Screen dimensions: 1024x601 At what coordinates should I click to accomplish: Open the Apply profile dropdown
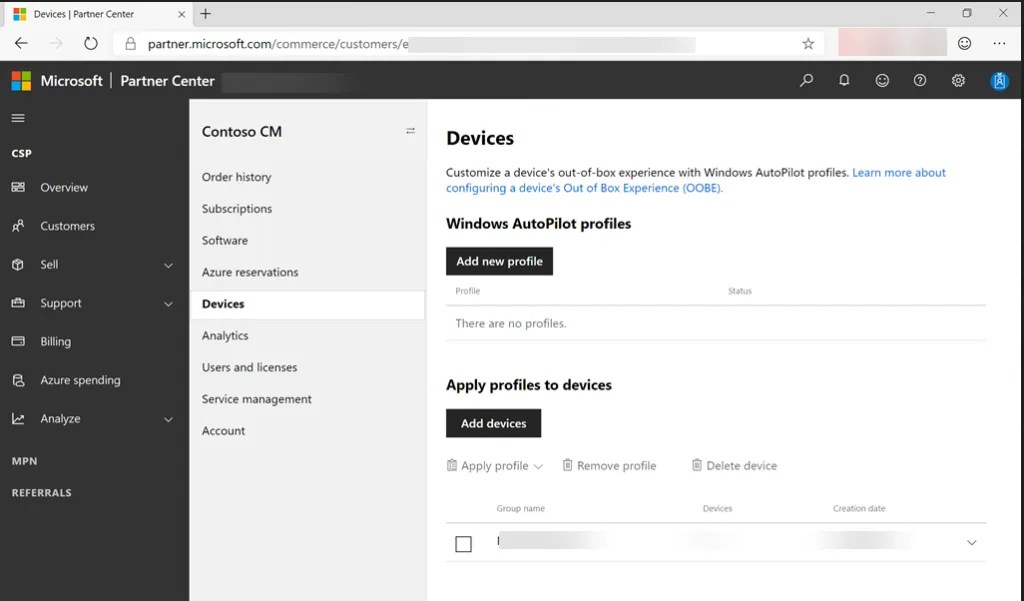click(494, 465)
